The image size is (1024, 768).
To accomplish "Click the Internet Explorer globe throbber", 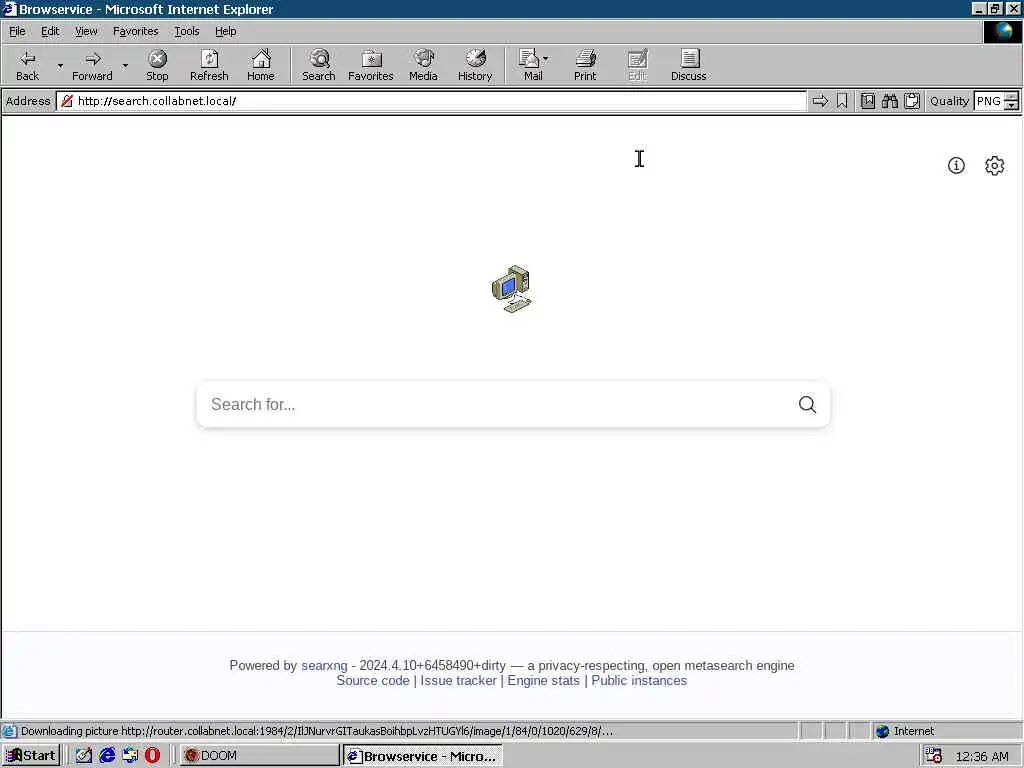I will (x=1002, y=32).
